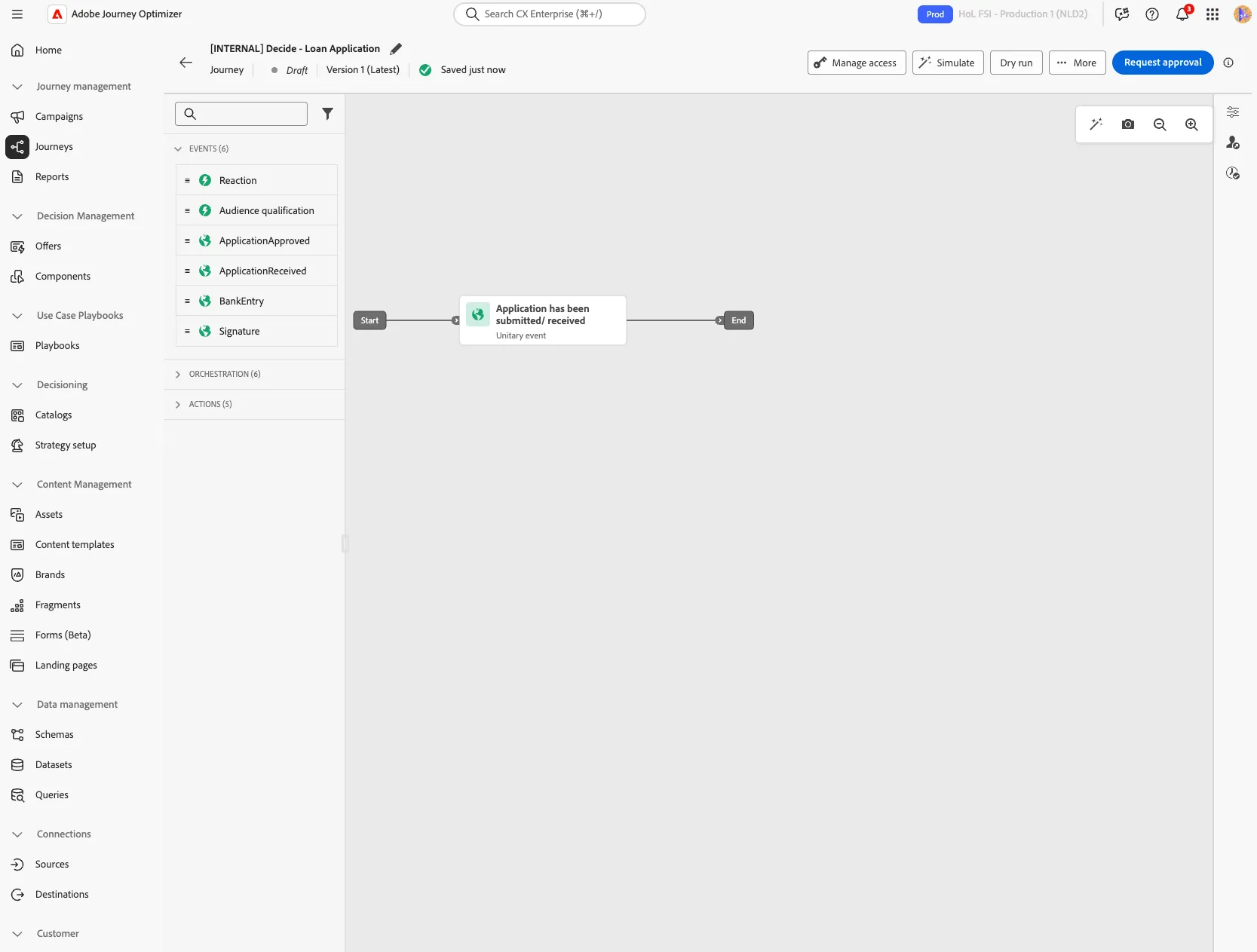1257x952 pixels.
Task: Click the rename journey pencil icon
Action: click(x=396, y=49)
